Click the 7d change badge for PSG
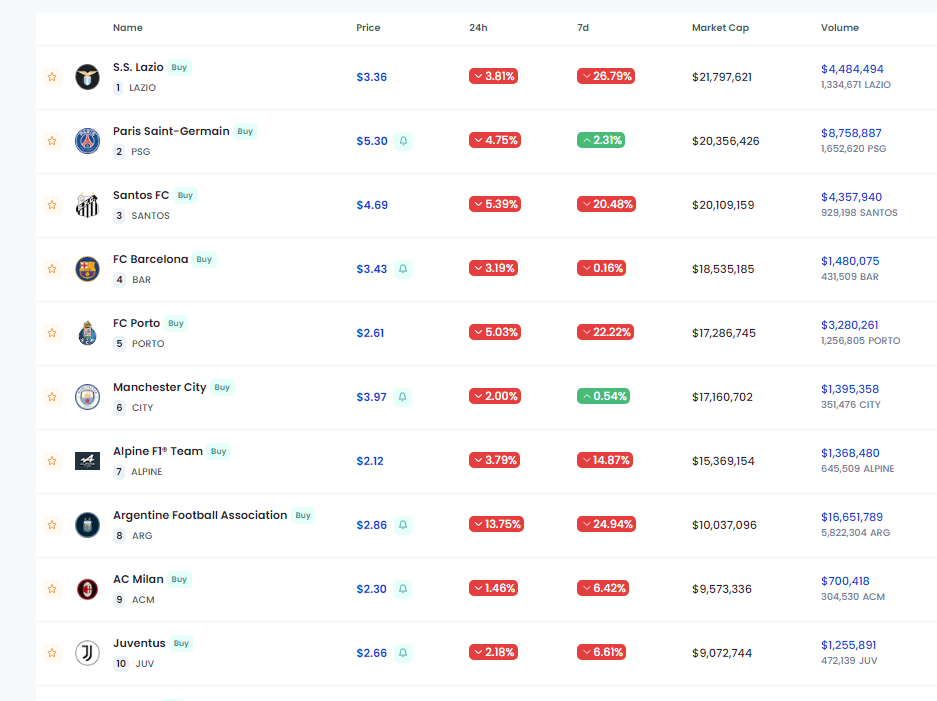The image size is (937, 701). pyautogui.click(x=606, y=140)
